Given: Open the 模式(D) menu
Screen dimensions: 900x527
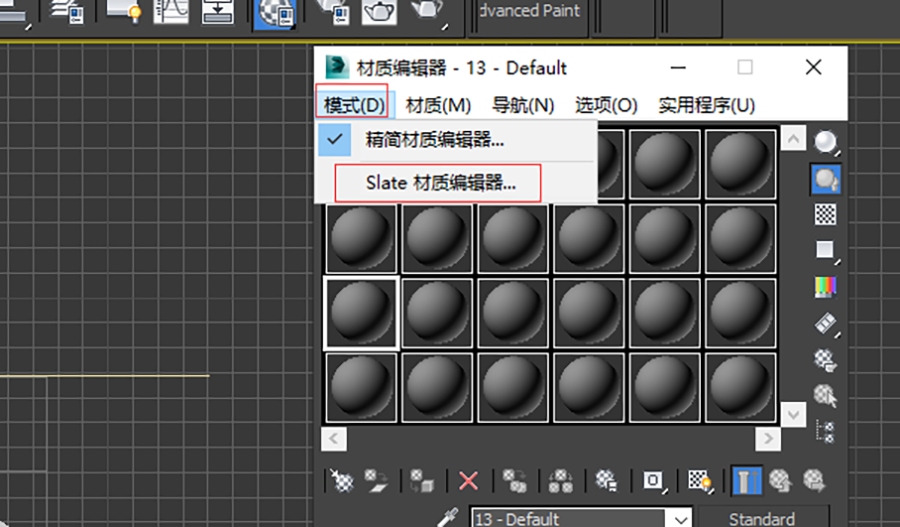Looking at the screenshot, I should (x=354, y=105).
